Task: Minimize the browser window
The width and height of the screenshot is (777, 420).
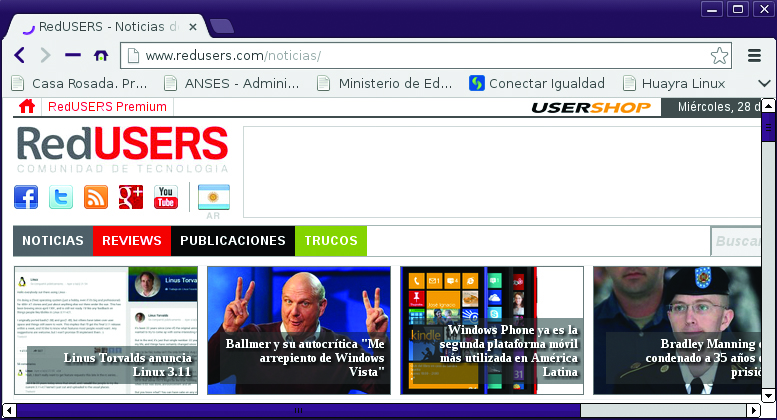Action: (x=712, y=9)
